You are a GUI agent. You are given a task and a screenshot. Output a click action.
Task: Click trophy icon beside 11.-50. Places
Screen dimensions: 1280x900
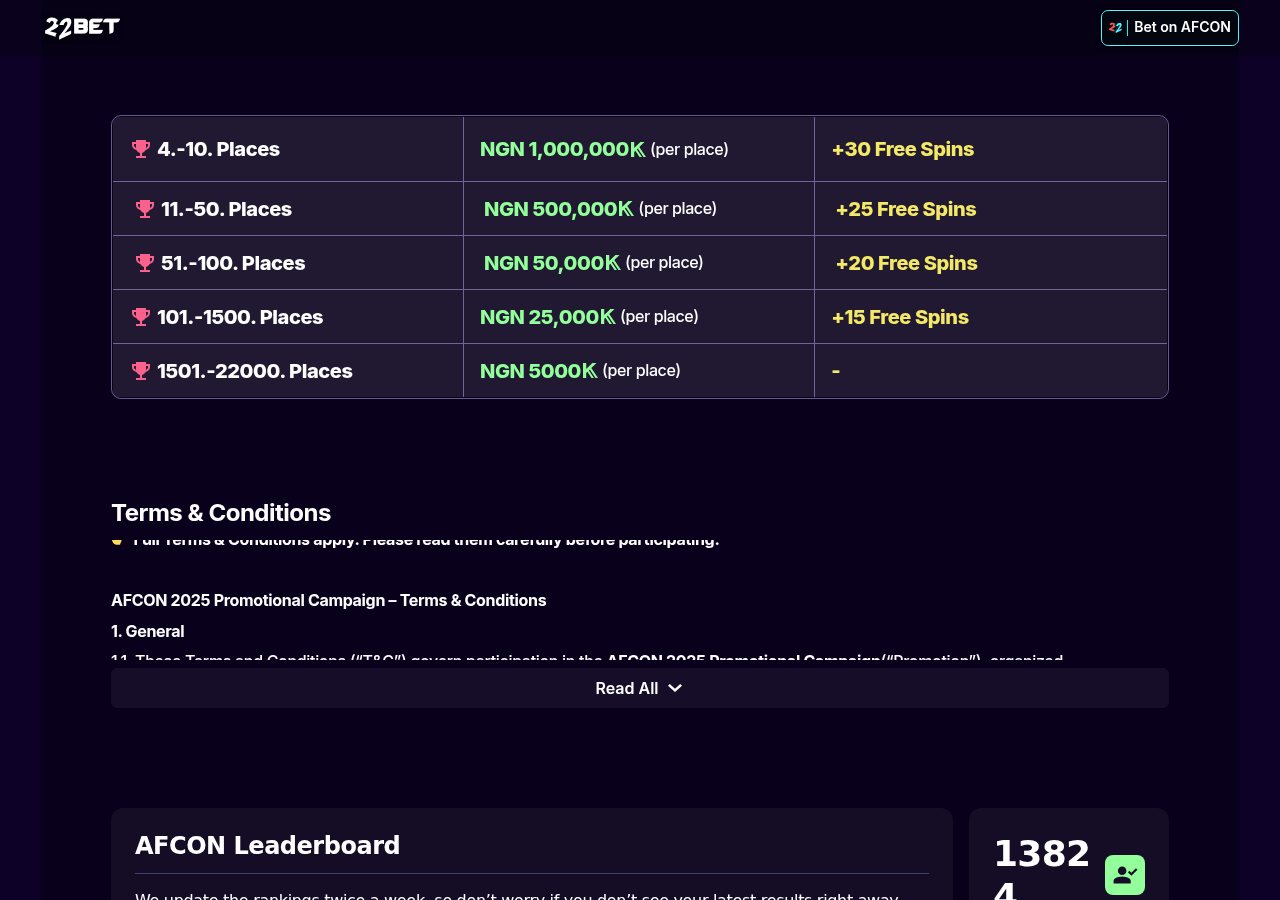[x=145, y=209]
